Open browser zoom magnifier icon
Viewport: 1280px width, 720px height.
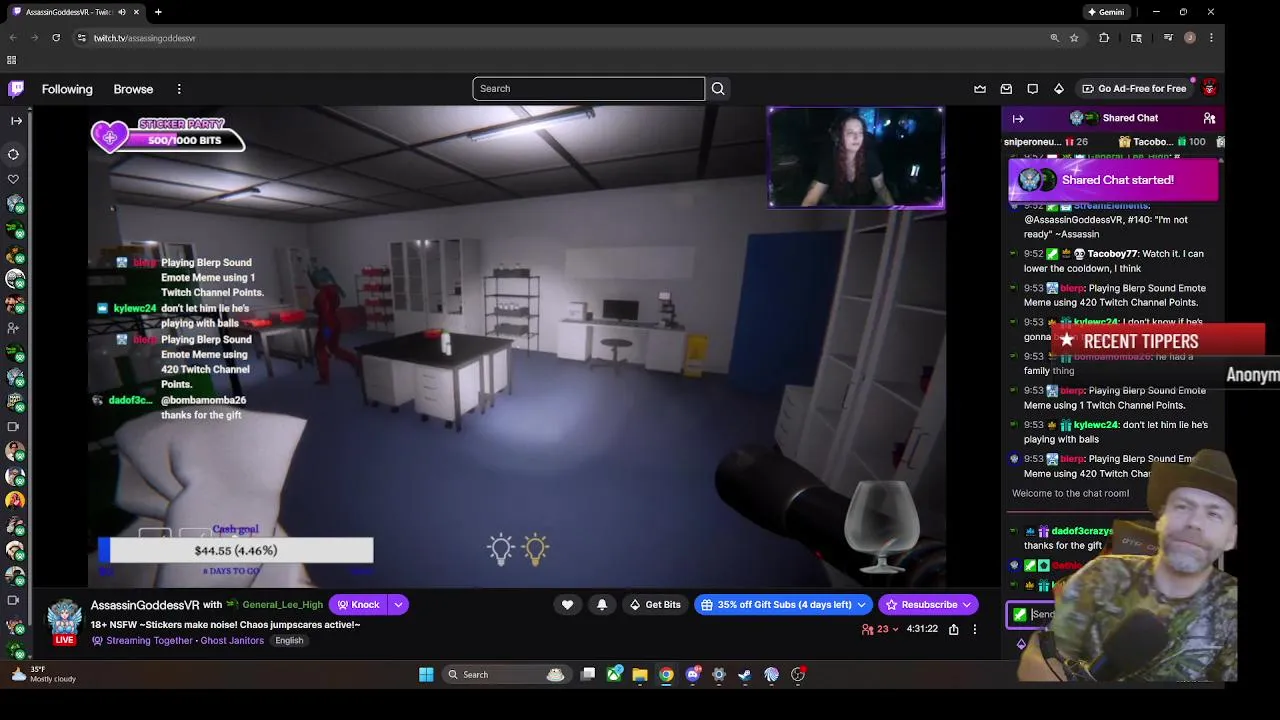point(1054,38)
